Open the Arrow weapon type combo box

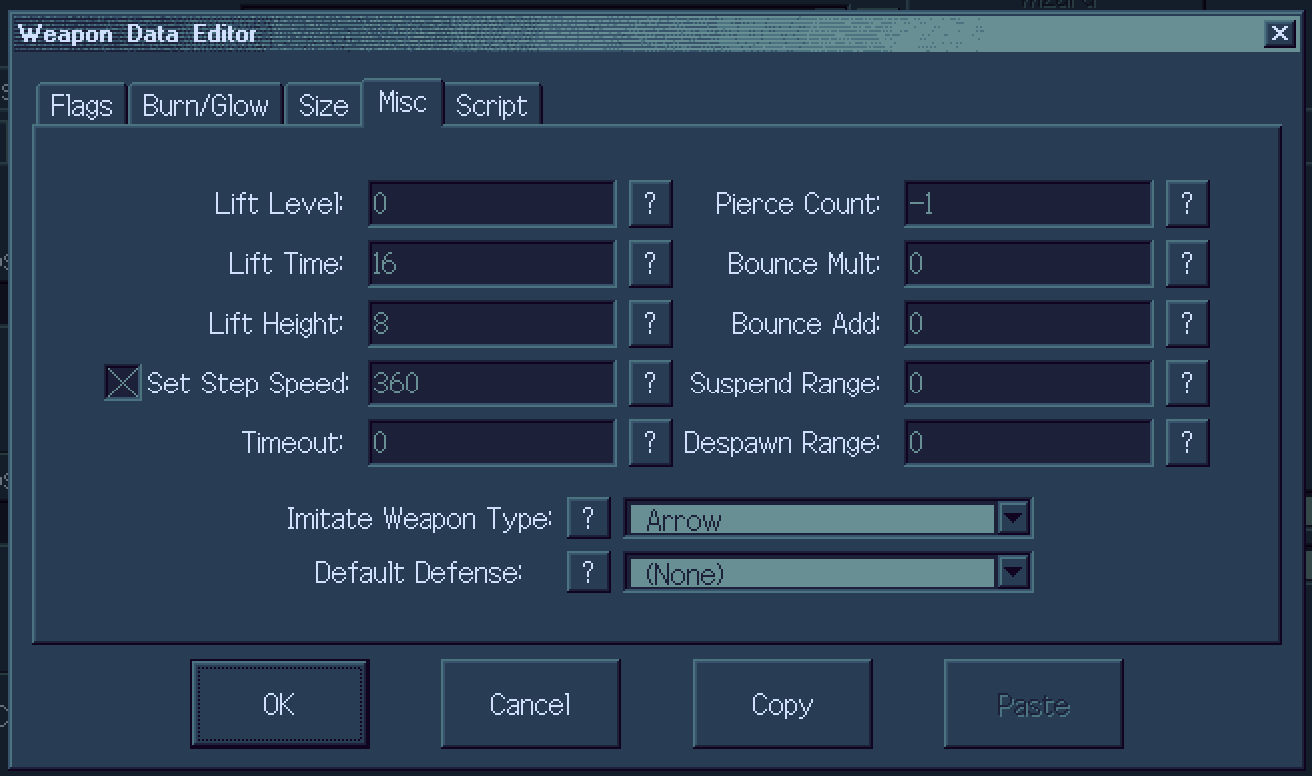(827, 518)
